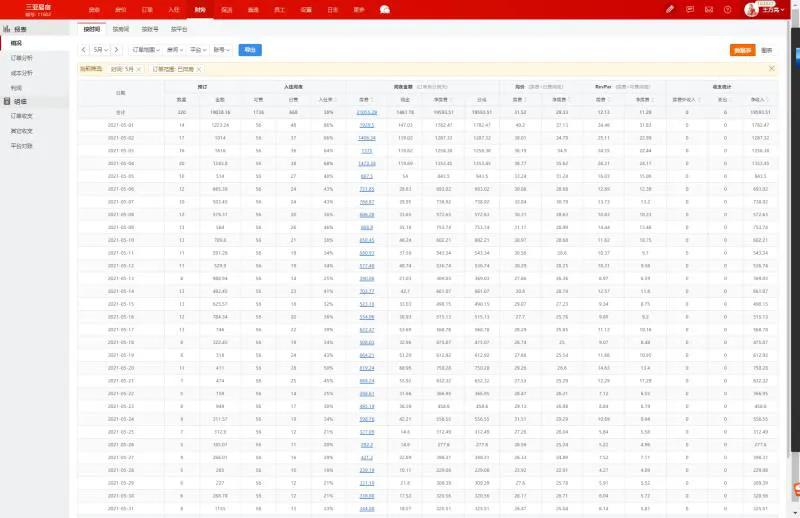Viewport: 800px width, 518px height.
Task: Go to previous month with the left arrow
Action: 84,50
